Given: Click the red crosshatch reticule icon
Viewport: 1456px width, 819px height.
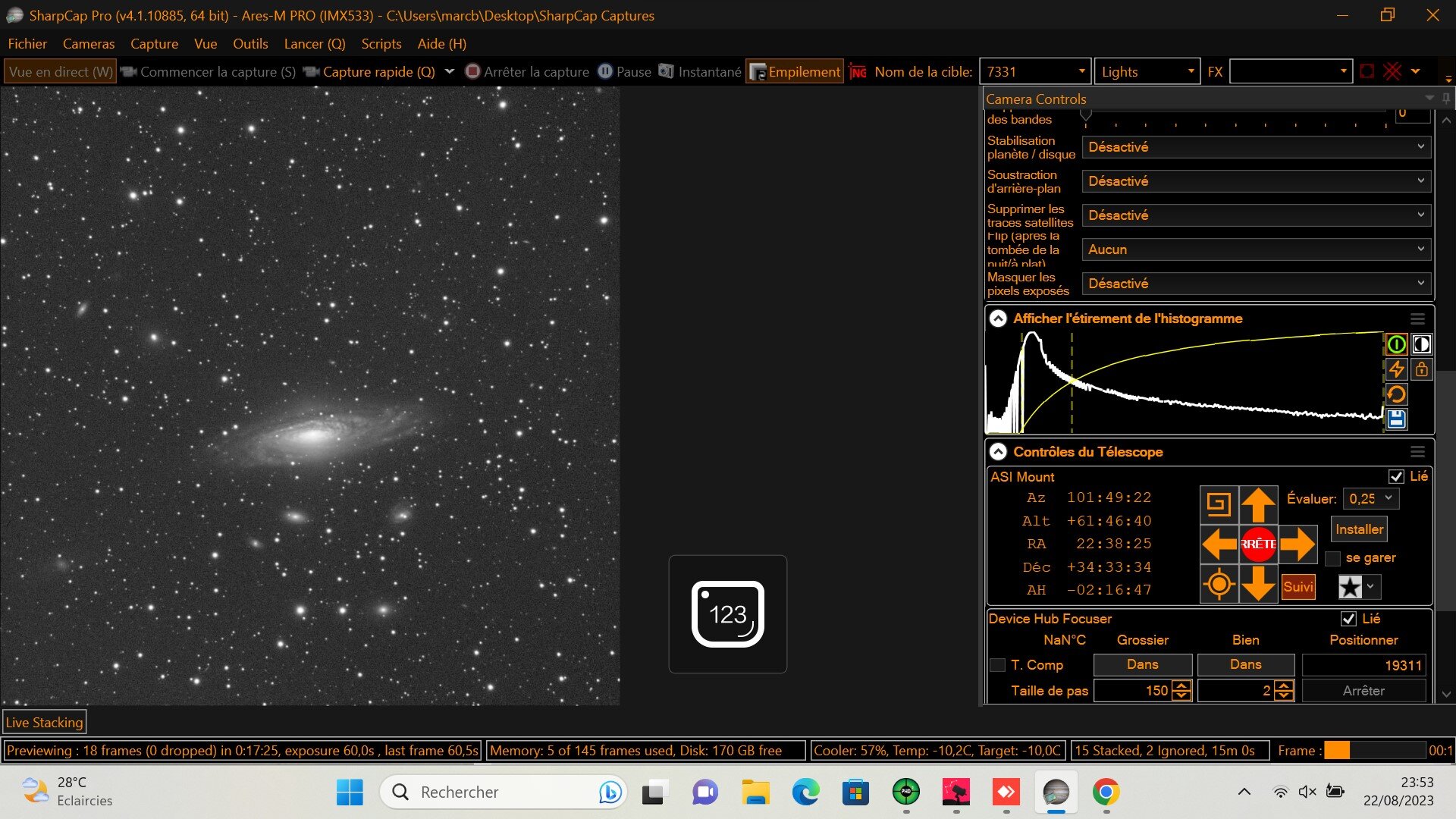Looking at the screenshot, I should point(1392,71).
